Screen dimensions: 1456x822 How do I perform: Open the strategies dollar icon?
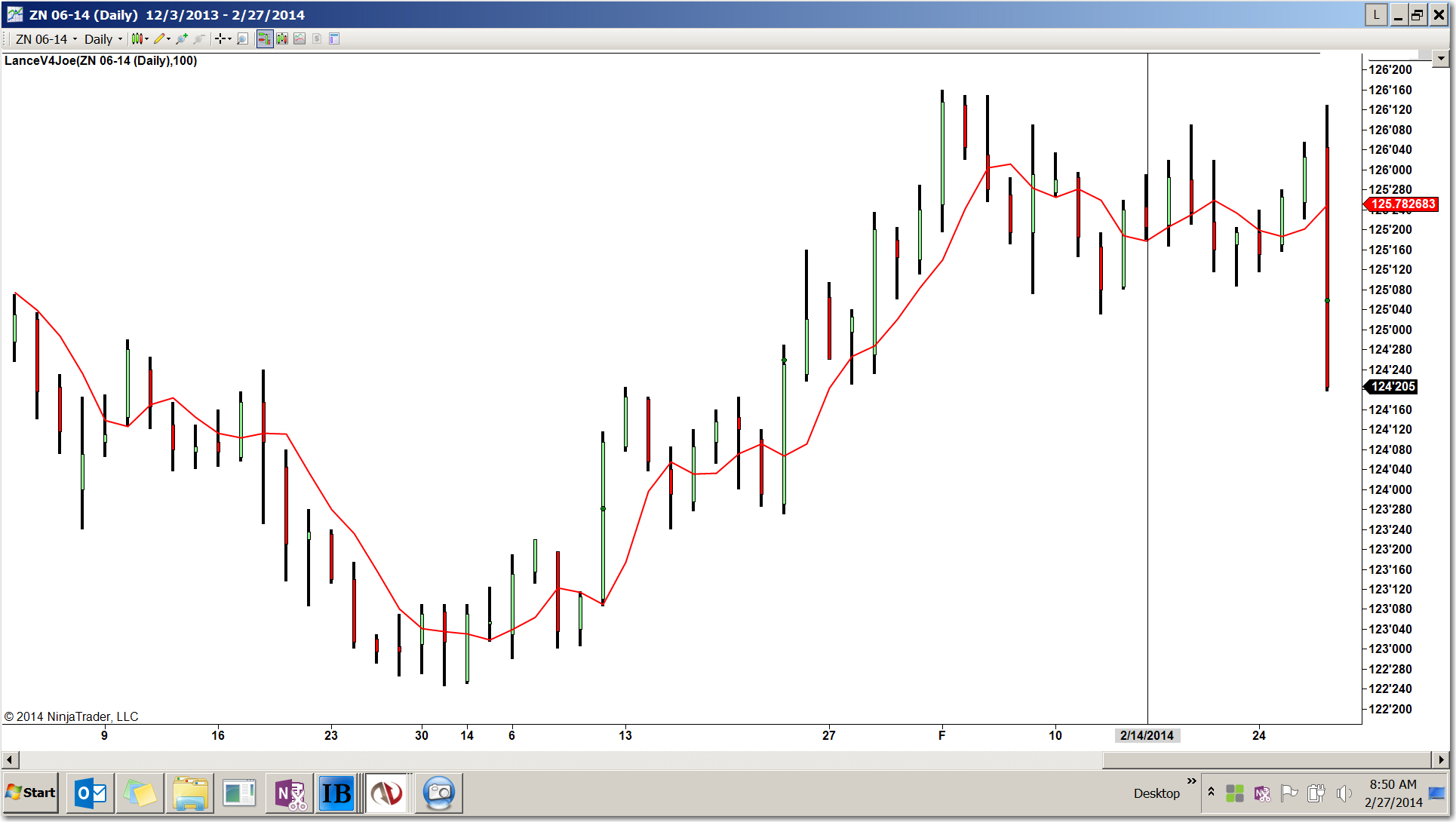point(317,38)
